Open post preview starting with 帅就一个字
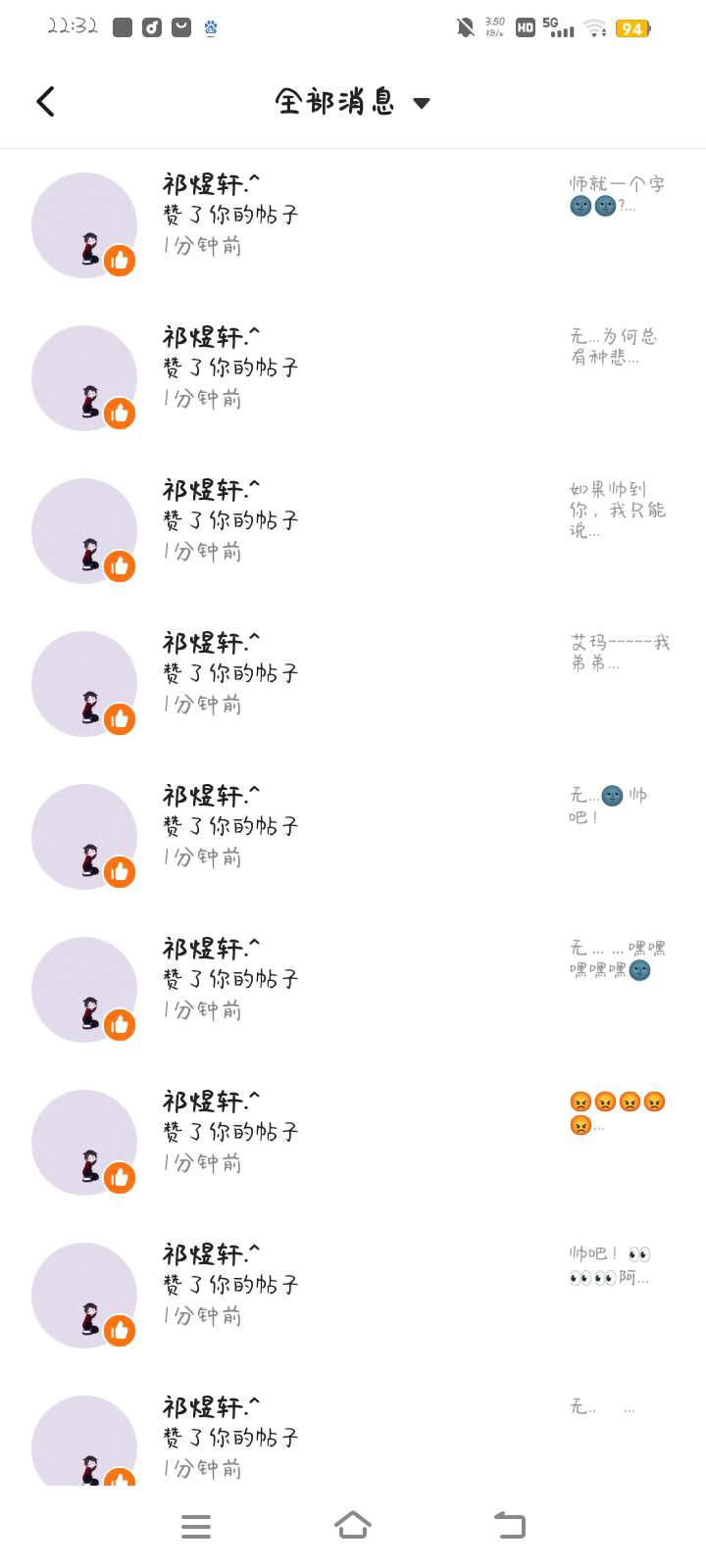 [617, 195]
